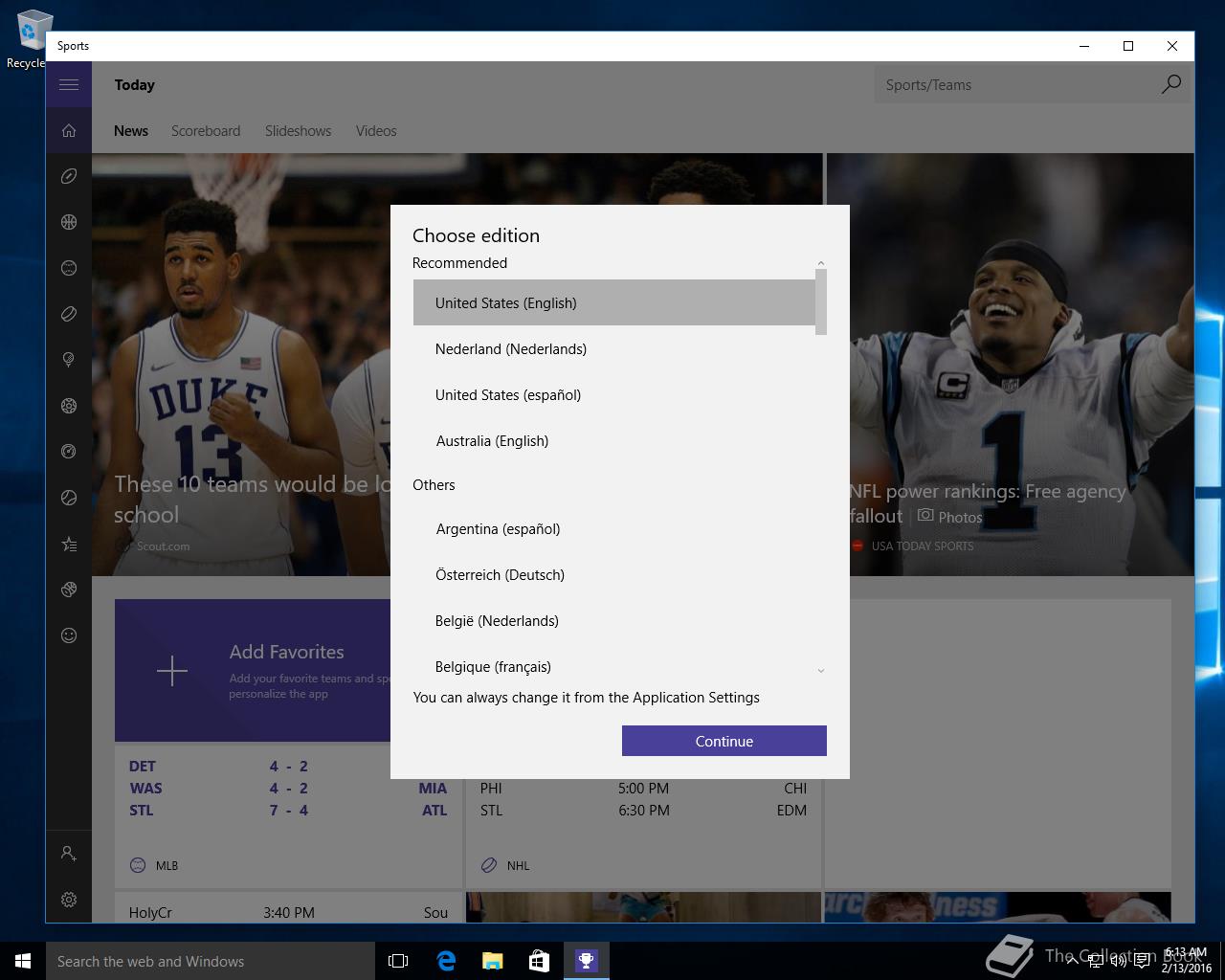Image resolution: width=1225 pixels, height=980 pixels.
Task: Click the MLB baseball icon on scoreboard card
Action: tap(138, 865)
